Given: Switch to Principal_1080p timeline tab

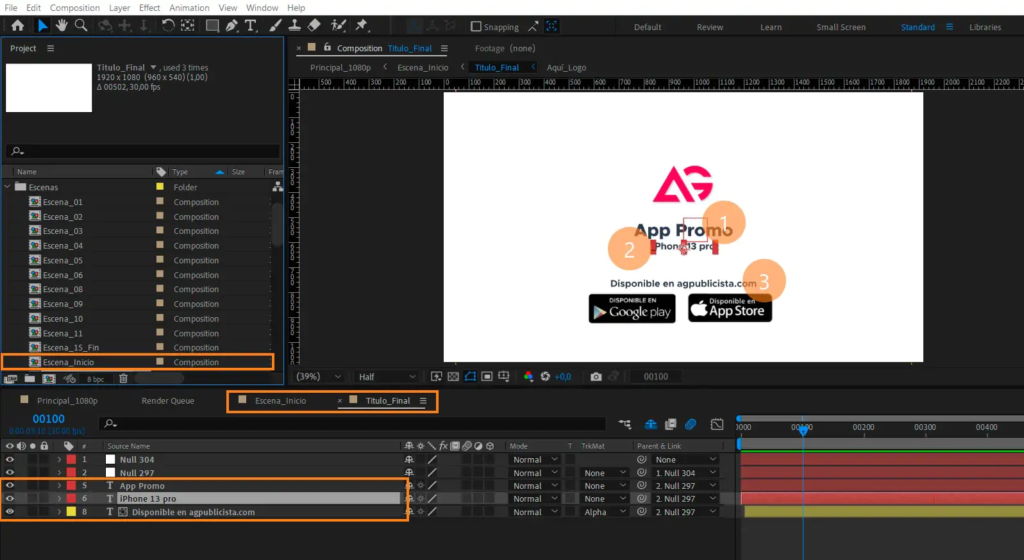Looking at the screenshot, I should click(67, 401).
